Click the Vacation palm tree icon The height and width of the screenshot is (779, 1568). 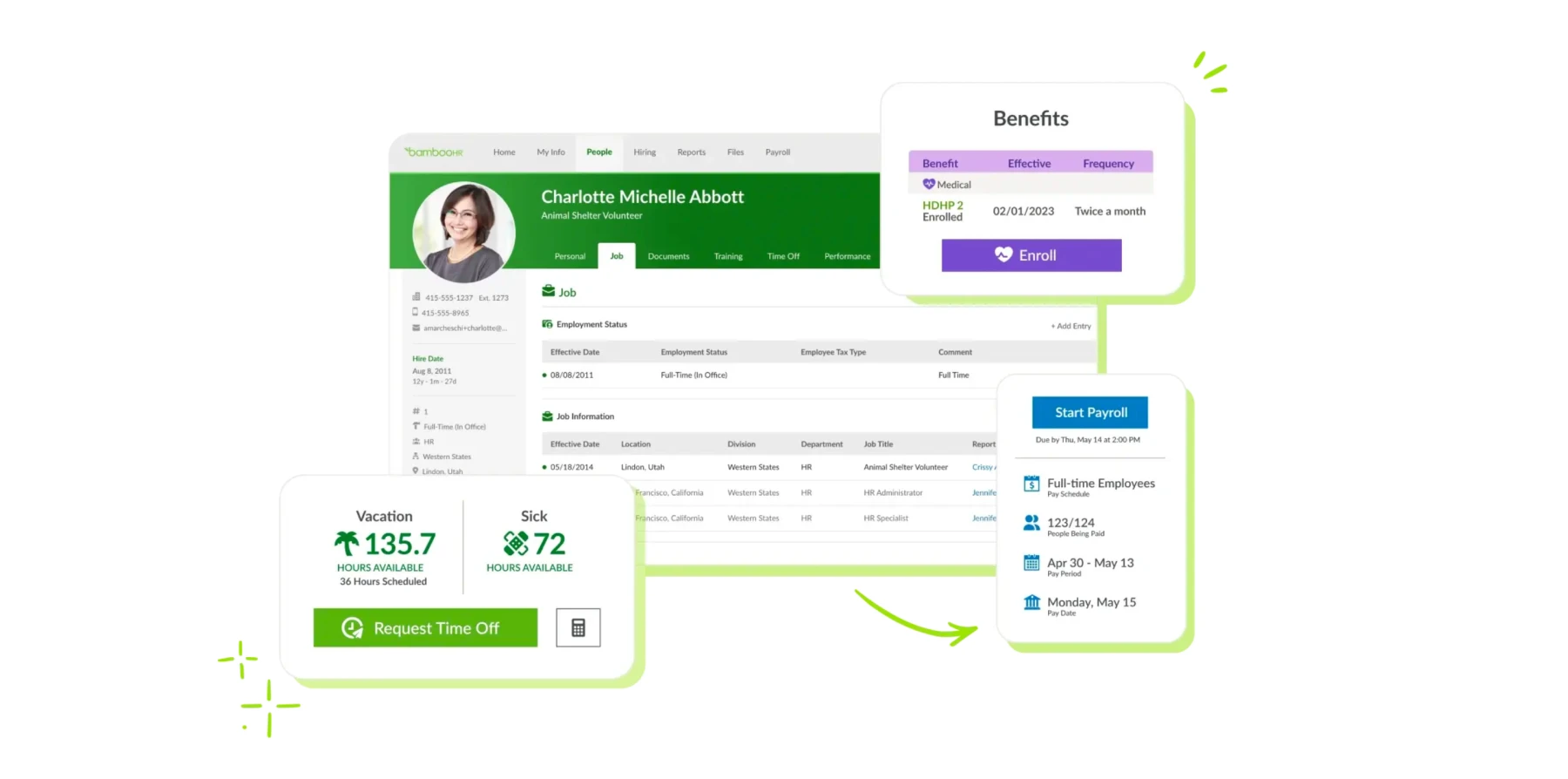(347, 544)
